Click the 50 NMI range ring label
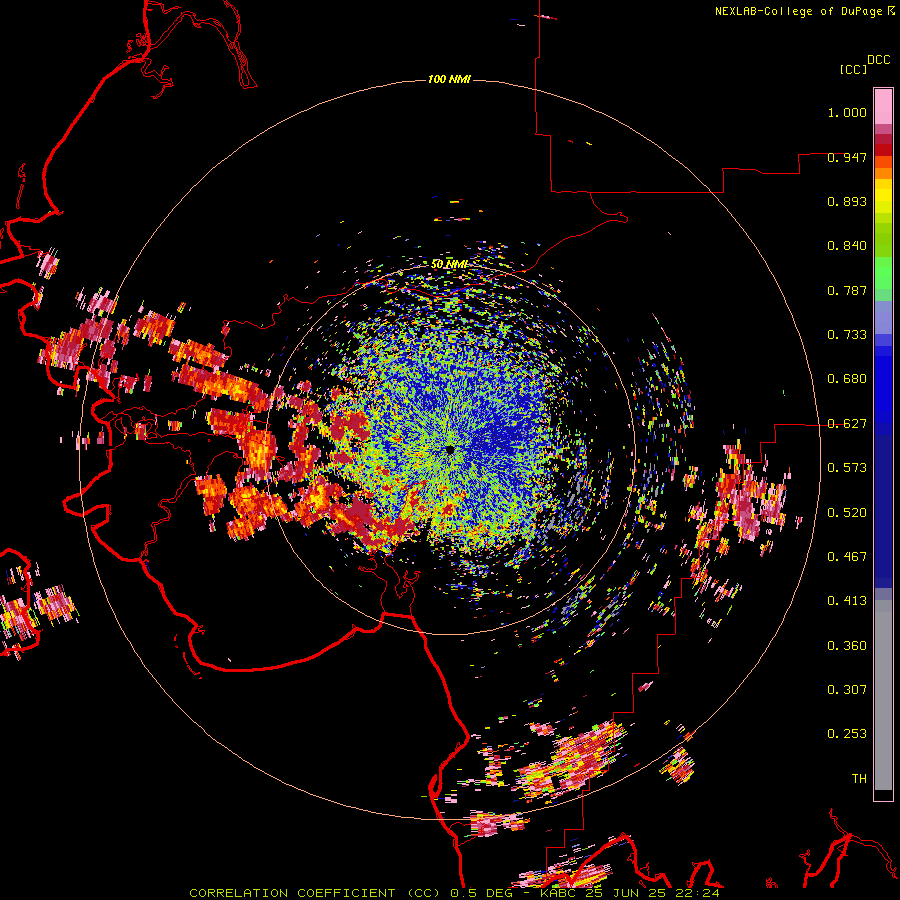The height and width of the screenshot is (900, 900). pos(449,264)
